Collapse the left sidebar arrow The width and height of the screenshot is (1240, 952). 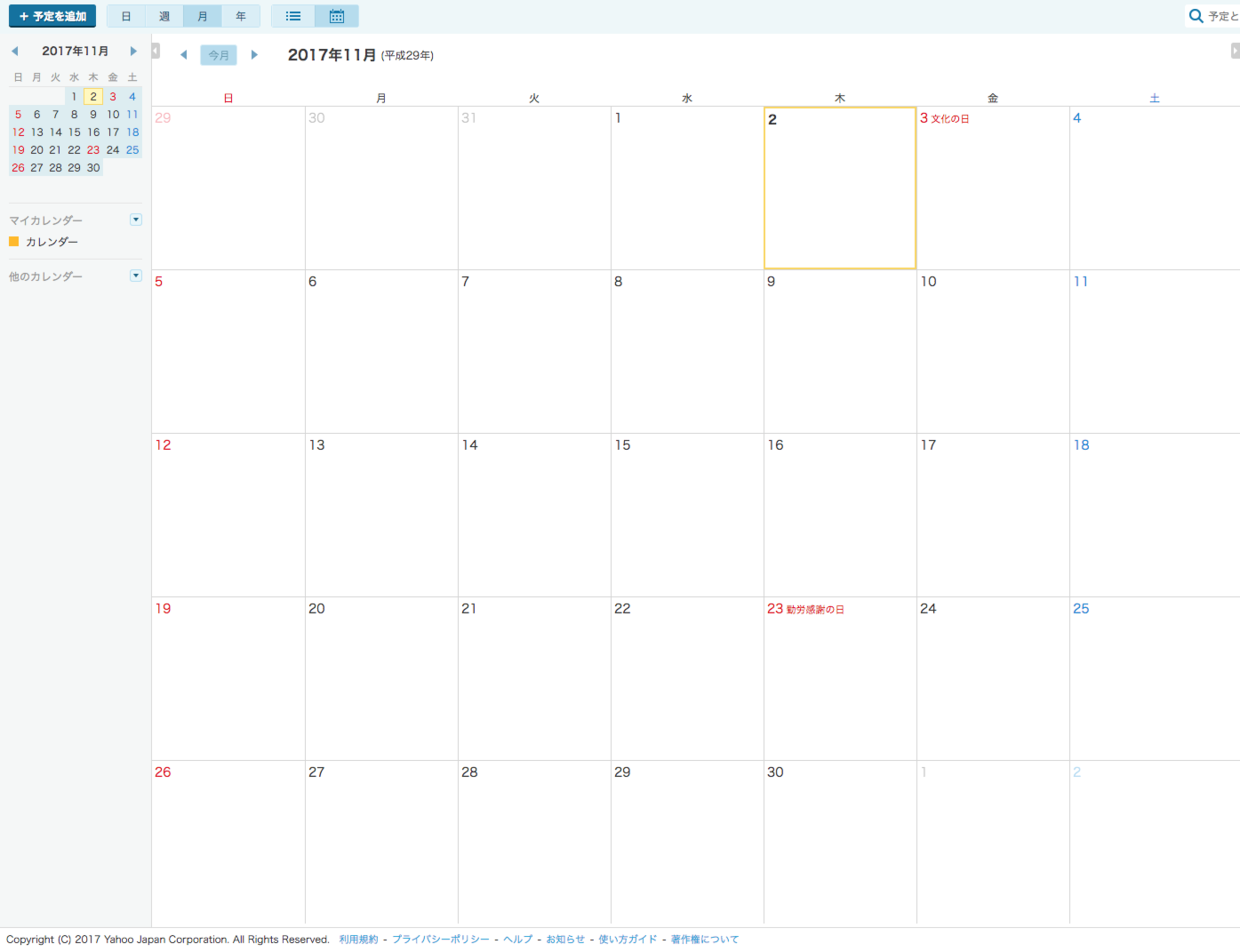pyautogui.click(x=156, y=51)
